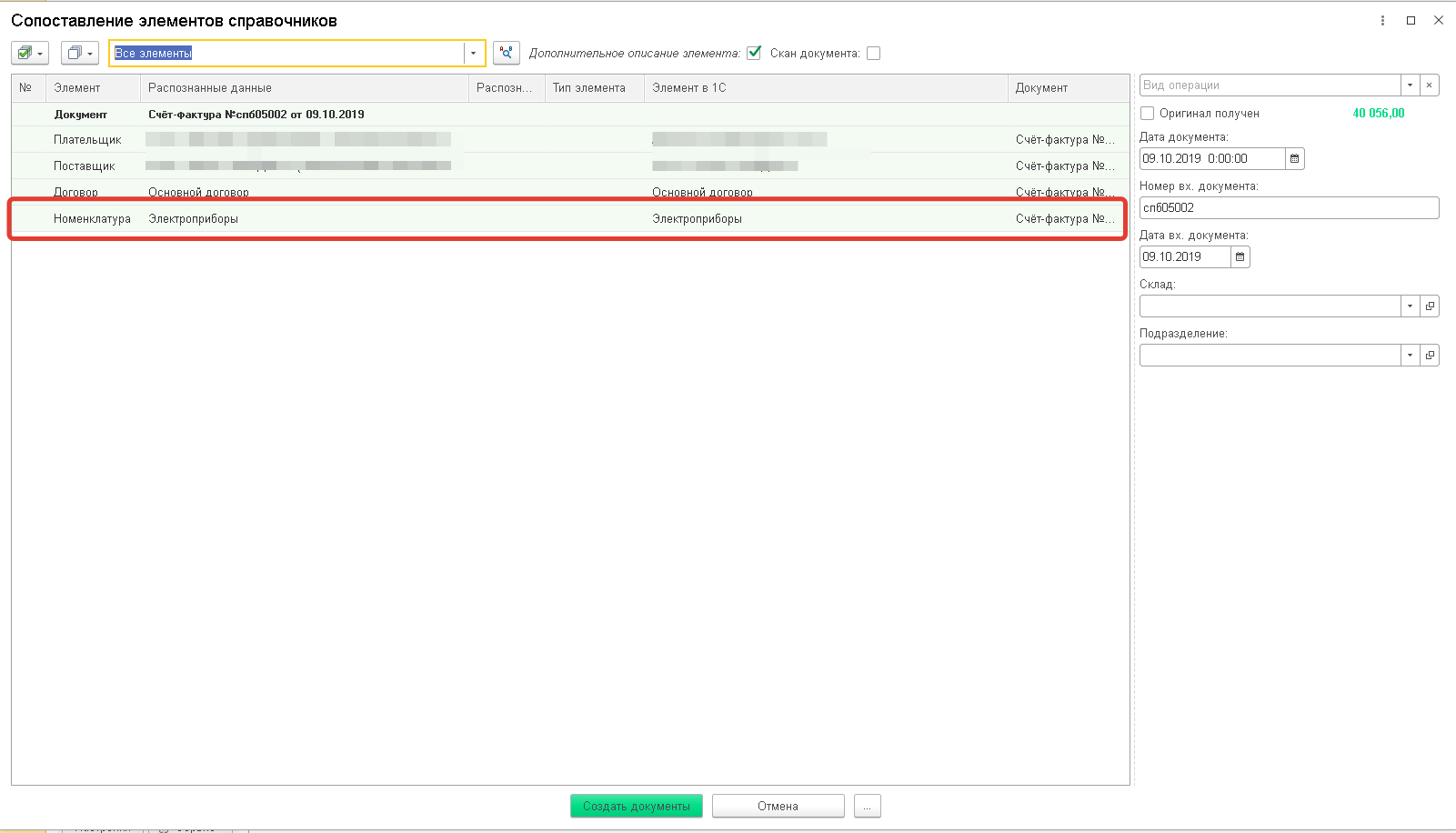Click the Дата вх. документа input field

pyautogui.click(x=1185, y=256)
